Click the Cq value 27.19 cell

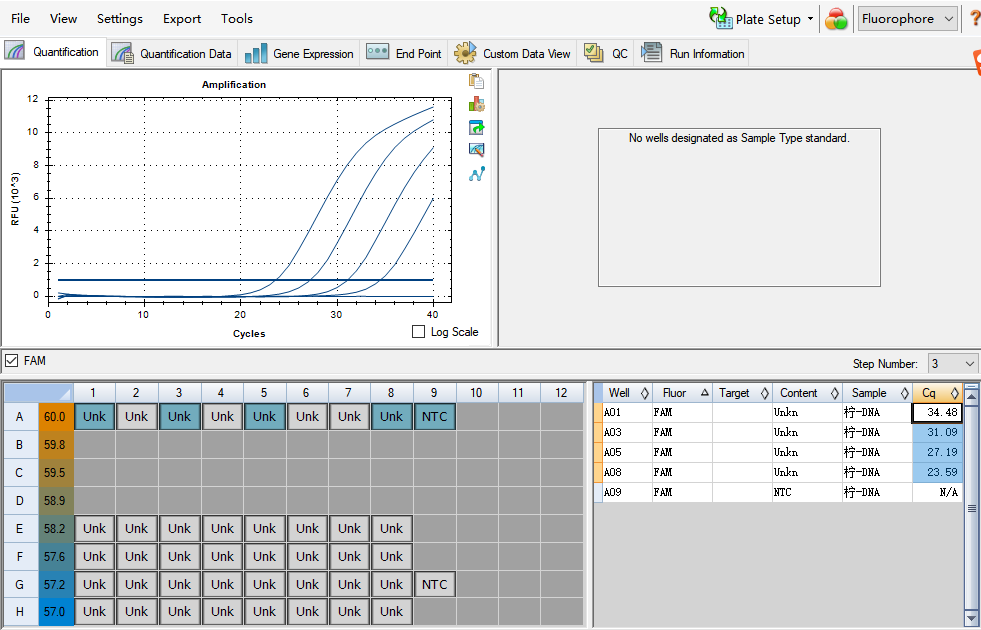coord(937,452)
